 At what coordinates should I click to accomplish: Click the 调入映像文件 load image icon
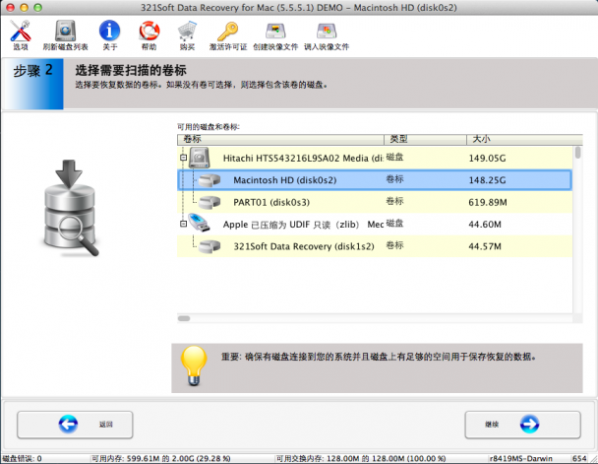pyautogui.click(x=326, y=31)
